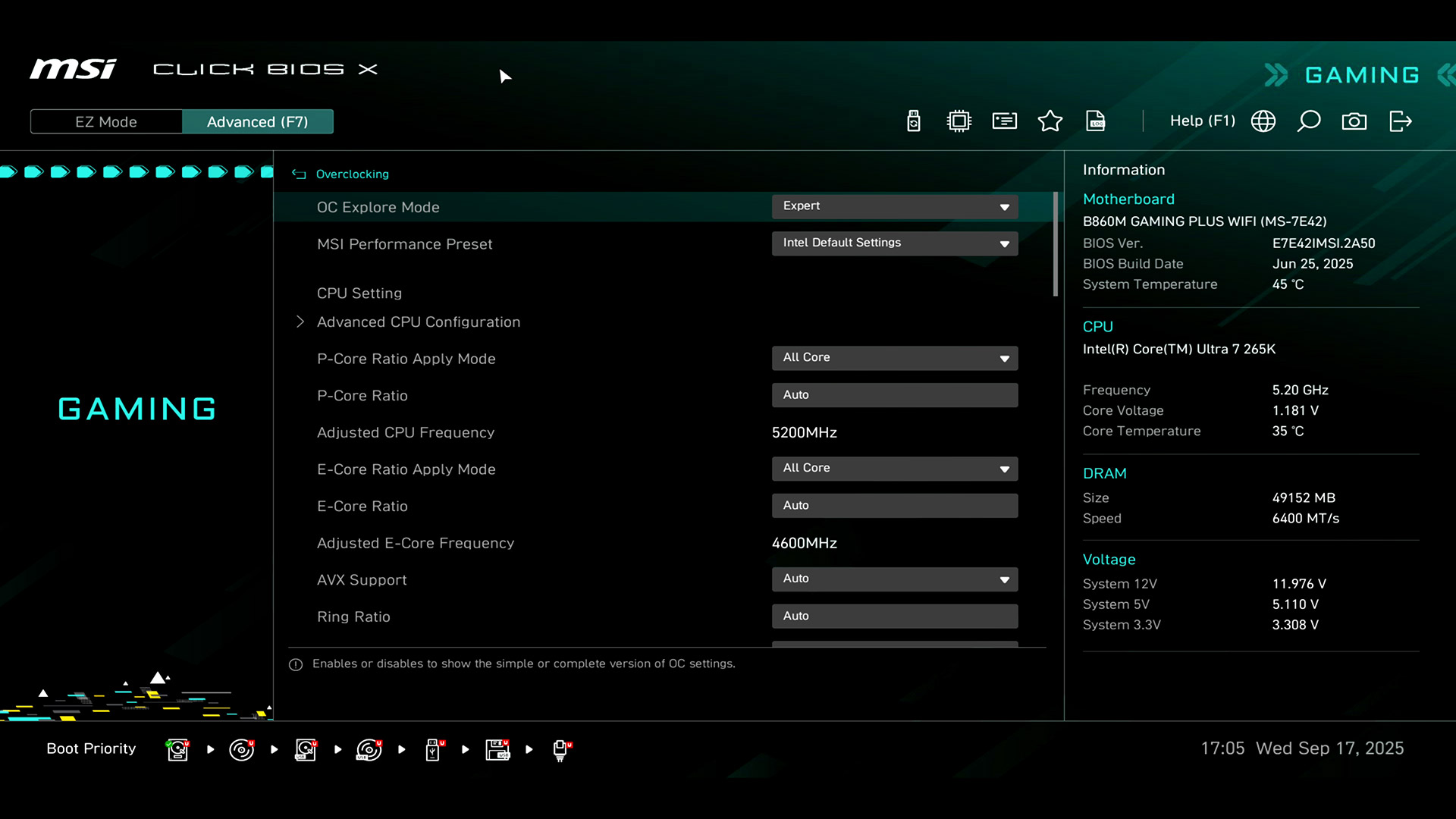
Task: Open the search magnifier icon
Action: click(x=1309, y=121)
